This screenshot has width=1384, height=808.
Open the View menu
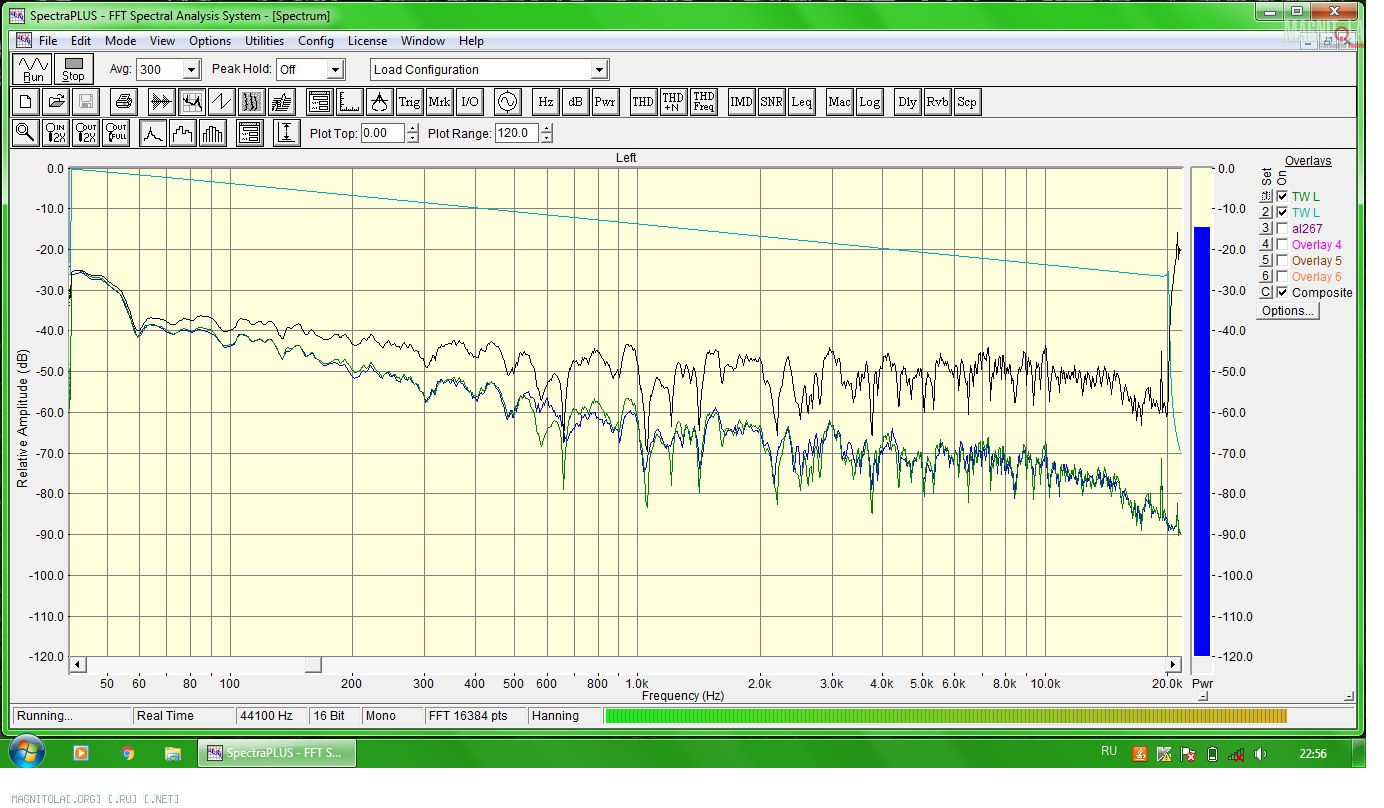[x=162, y=41]
